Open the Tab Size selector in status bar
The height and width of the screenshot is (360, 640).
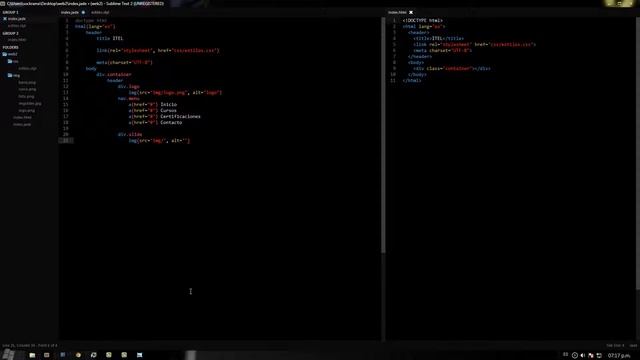pyautogui.click(x=615, y=346)
